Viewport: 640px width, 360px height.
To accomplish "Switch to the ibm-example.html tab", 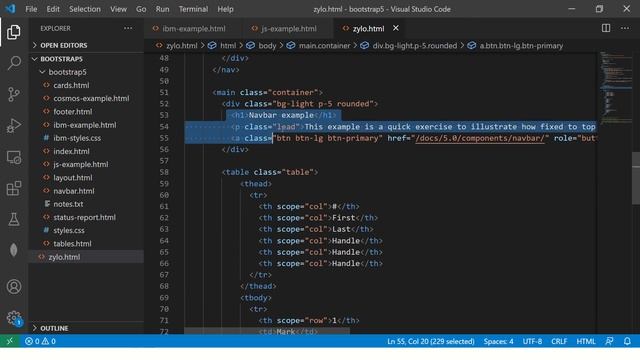I will pos(193,29).
